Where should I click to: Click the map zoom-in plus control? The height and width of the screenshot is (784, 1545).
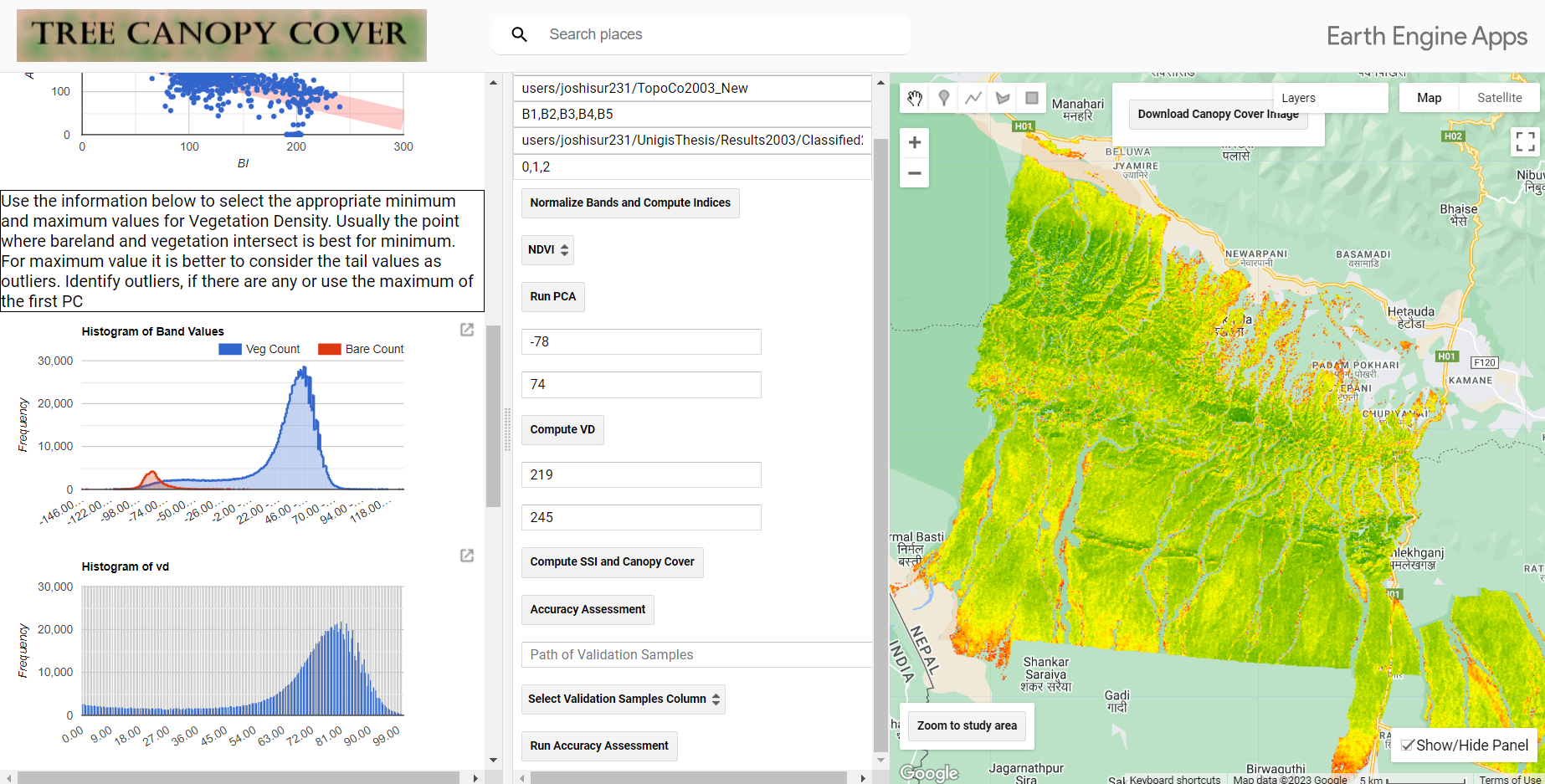tap(914, 141)
